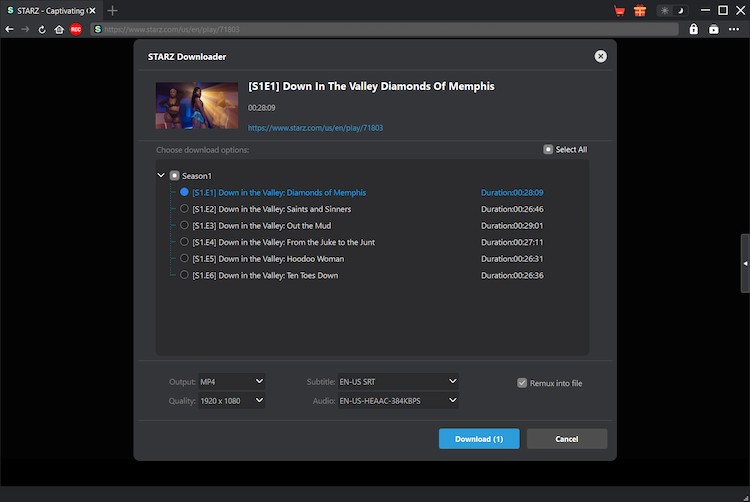Switch to dark theme moon icon
Image resolution: width=750 pixels, height=502 pixels.
680,11
